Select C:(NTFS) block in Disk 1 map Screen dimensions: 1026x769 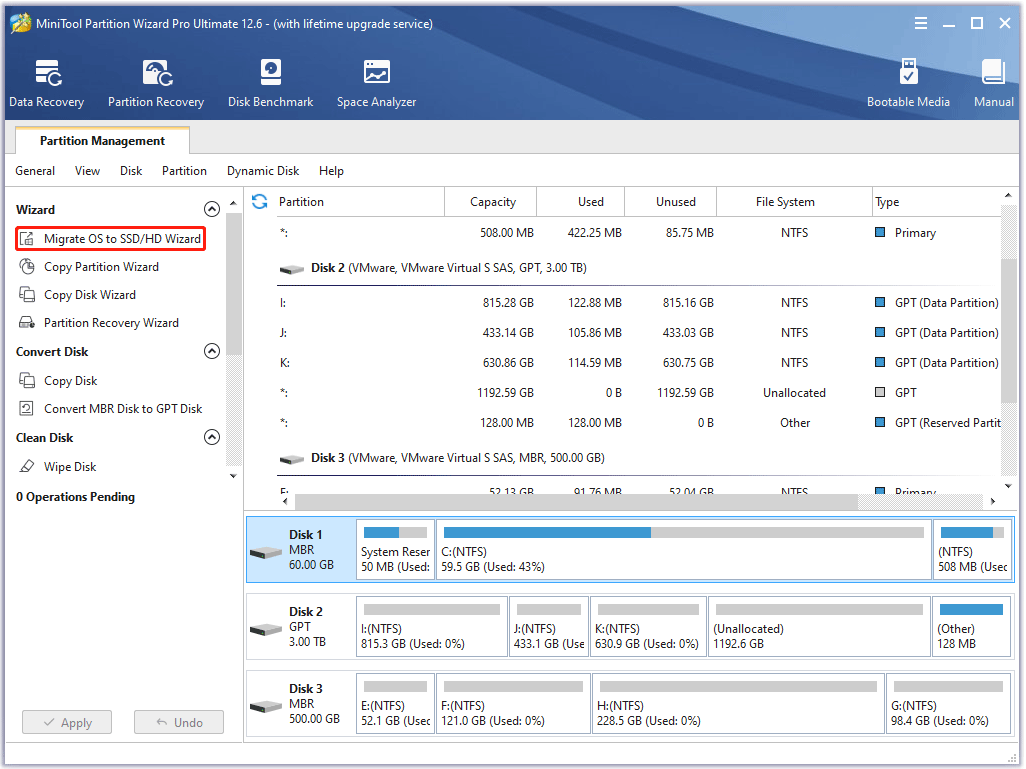684,550
